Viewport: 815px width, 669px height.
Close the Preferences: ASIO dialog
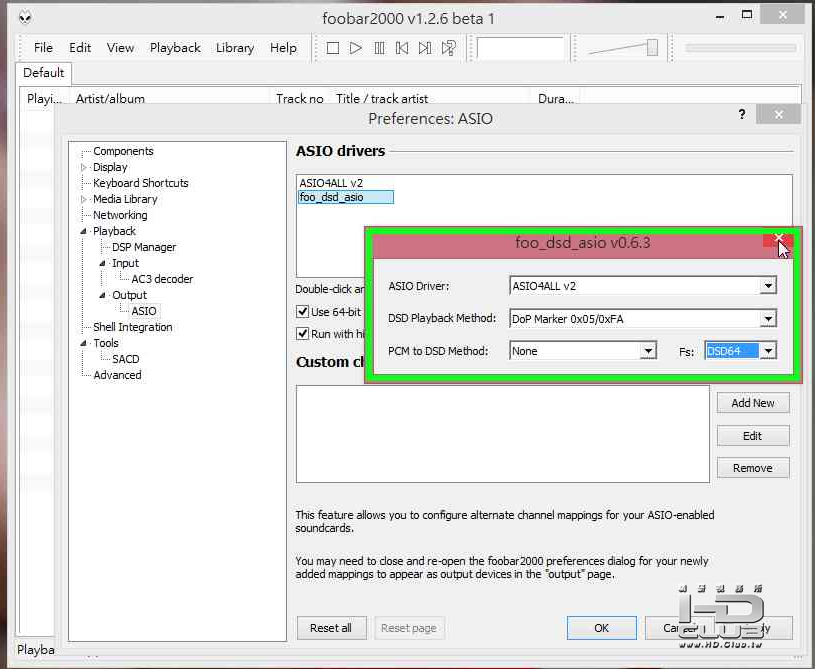coord(778,114)
